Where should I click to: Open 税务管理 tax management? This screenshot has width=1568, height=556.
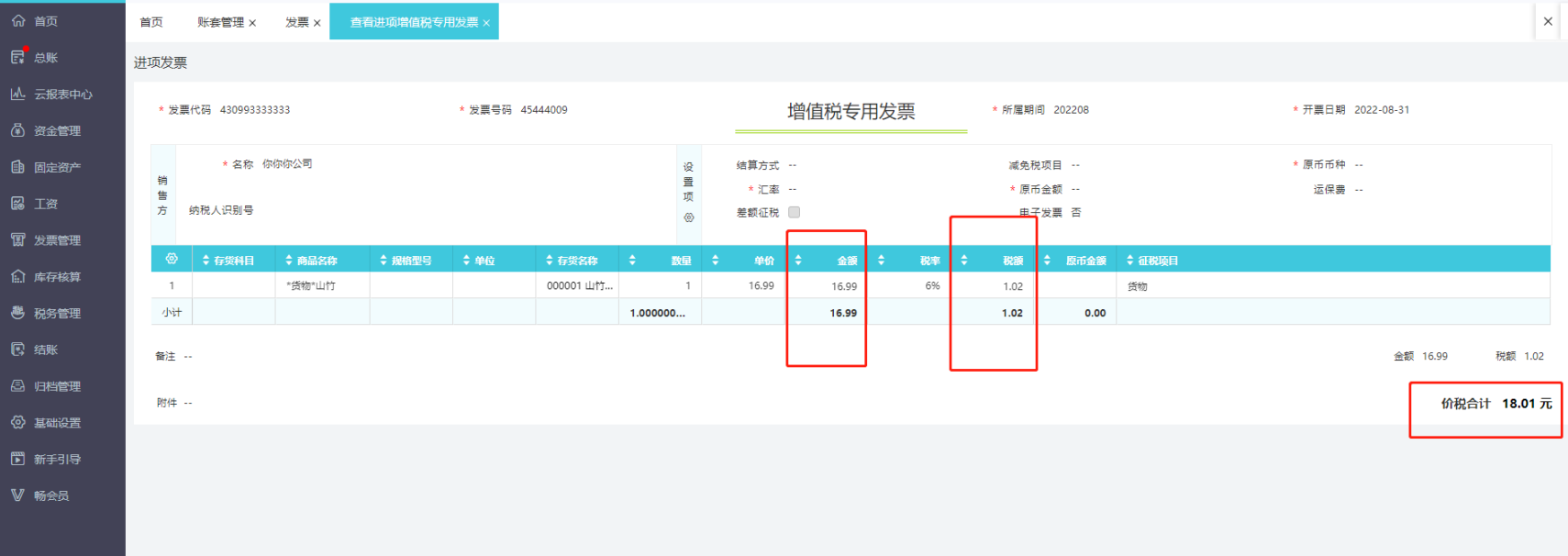tap(57, 314)
